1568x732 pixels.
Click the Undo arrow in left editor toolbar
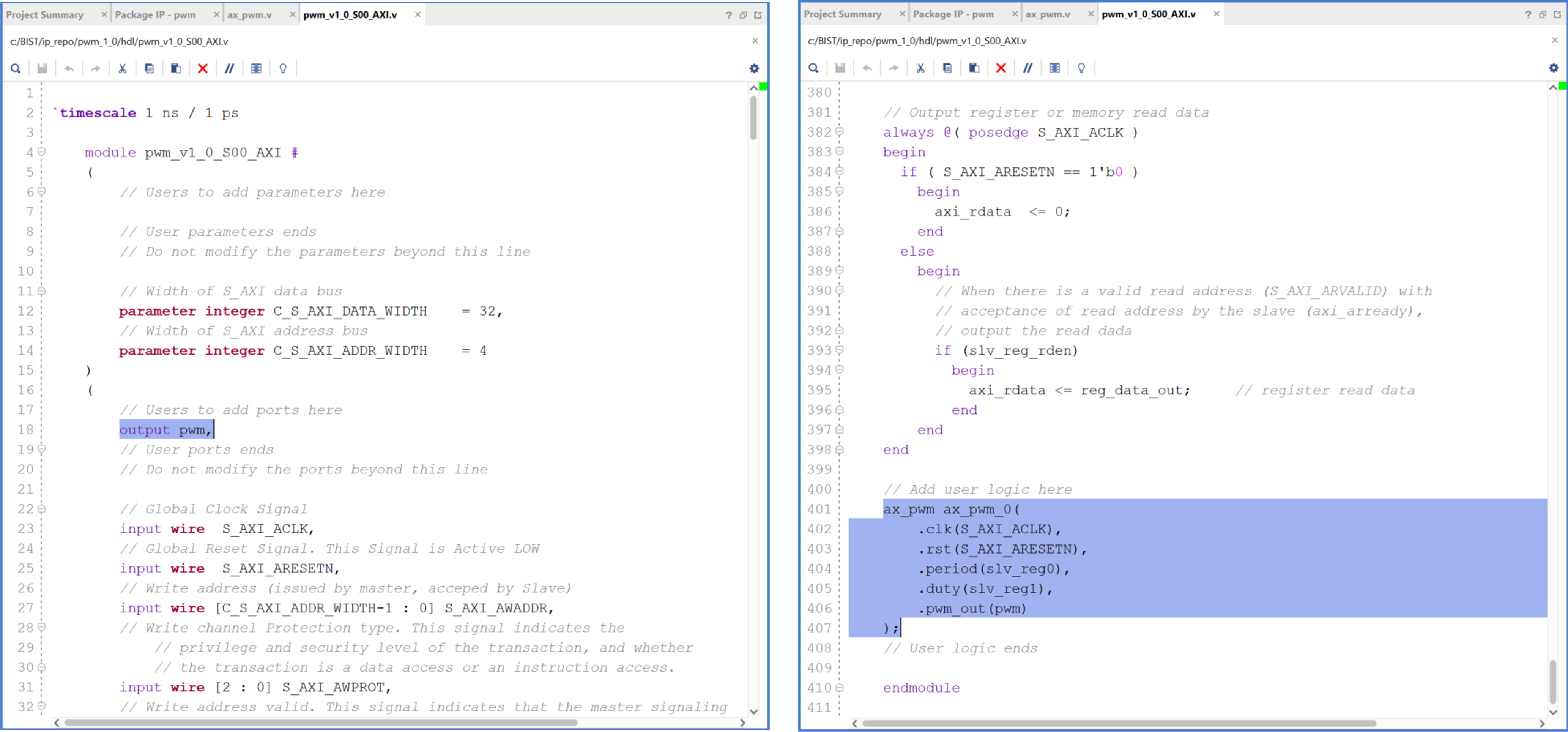69,68
